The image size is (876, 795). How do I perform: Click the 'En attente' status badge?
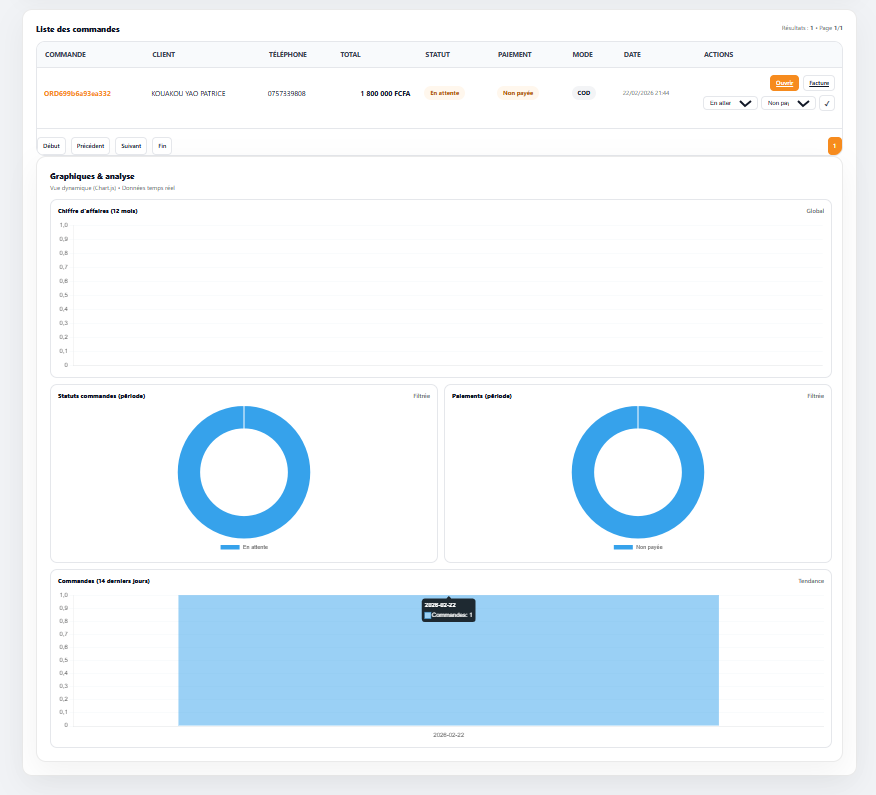point(444,93)
